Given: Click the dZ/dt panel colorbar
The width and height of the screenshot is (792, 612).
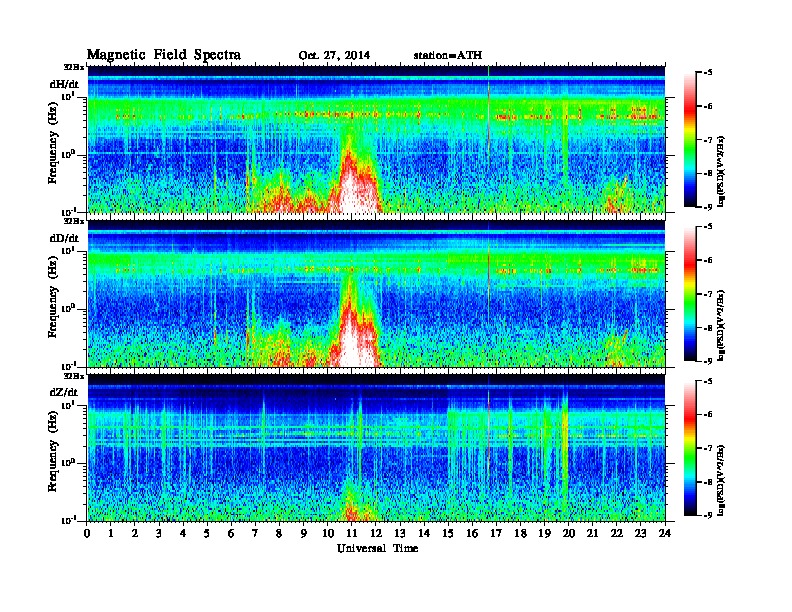Looking at the screenshot, I should pos(690,448).
